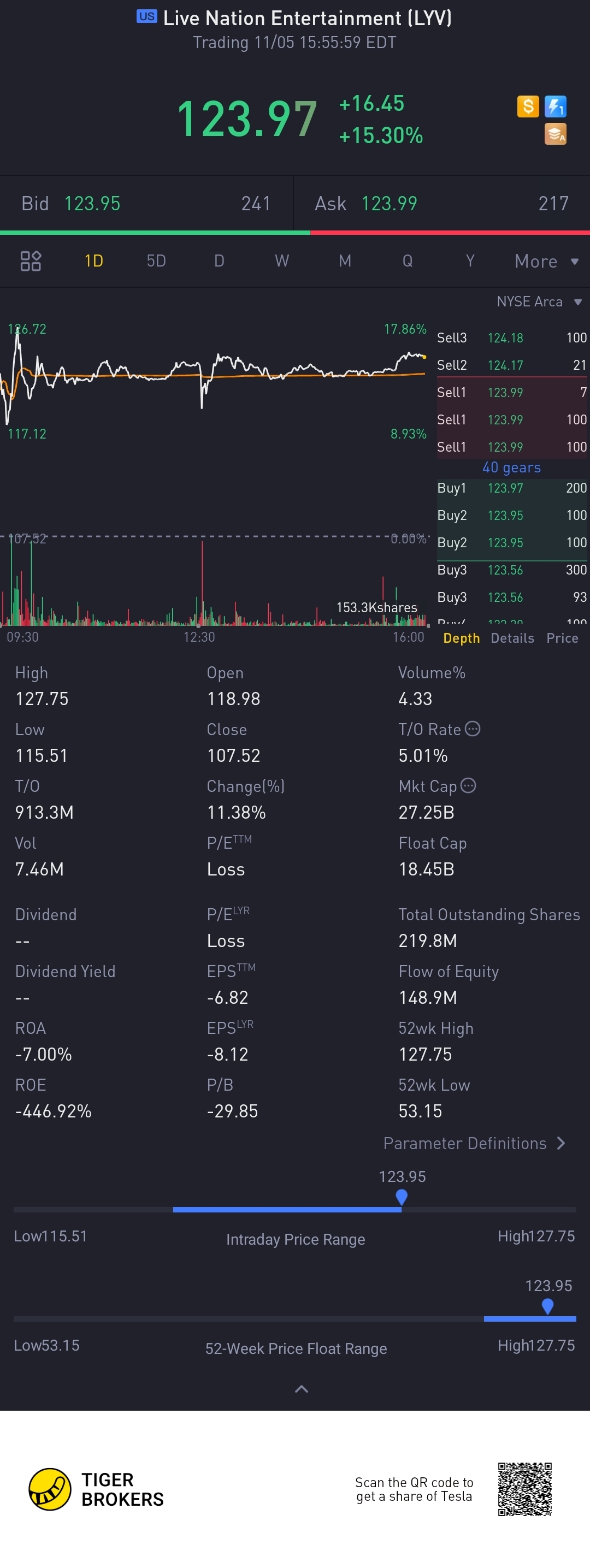Image resolution: width=590 pixels, height=1568 pixels.
Task: Select Buy3 order with 300 shares
Action: [x=512, y=570]
